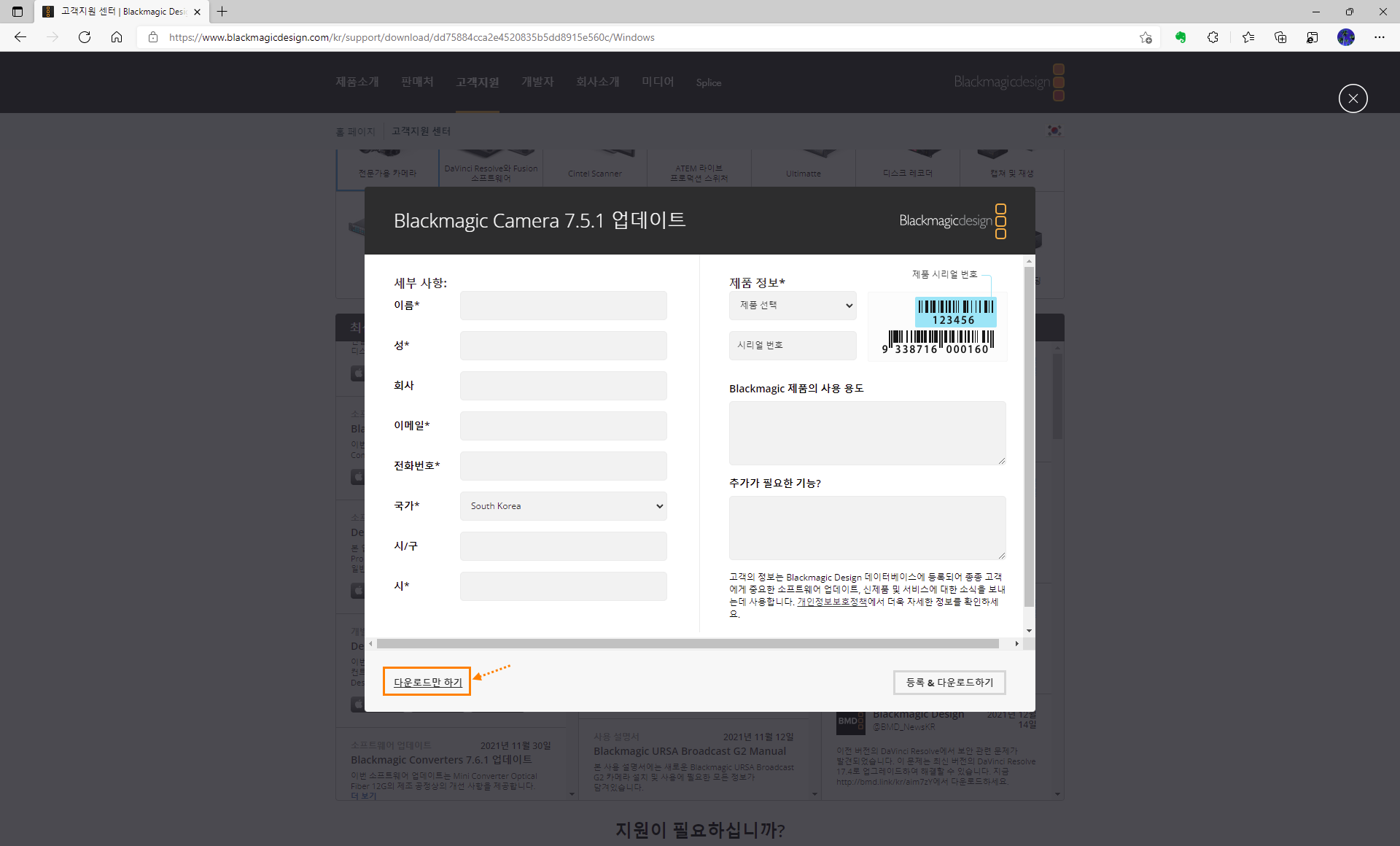This screenshot has height=846, width=1400.
Task: Click the BMD_NewsKR avatar icon
Action: 850,721
